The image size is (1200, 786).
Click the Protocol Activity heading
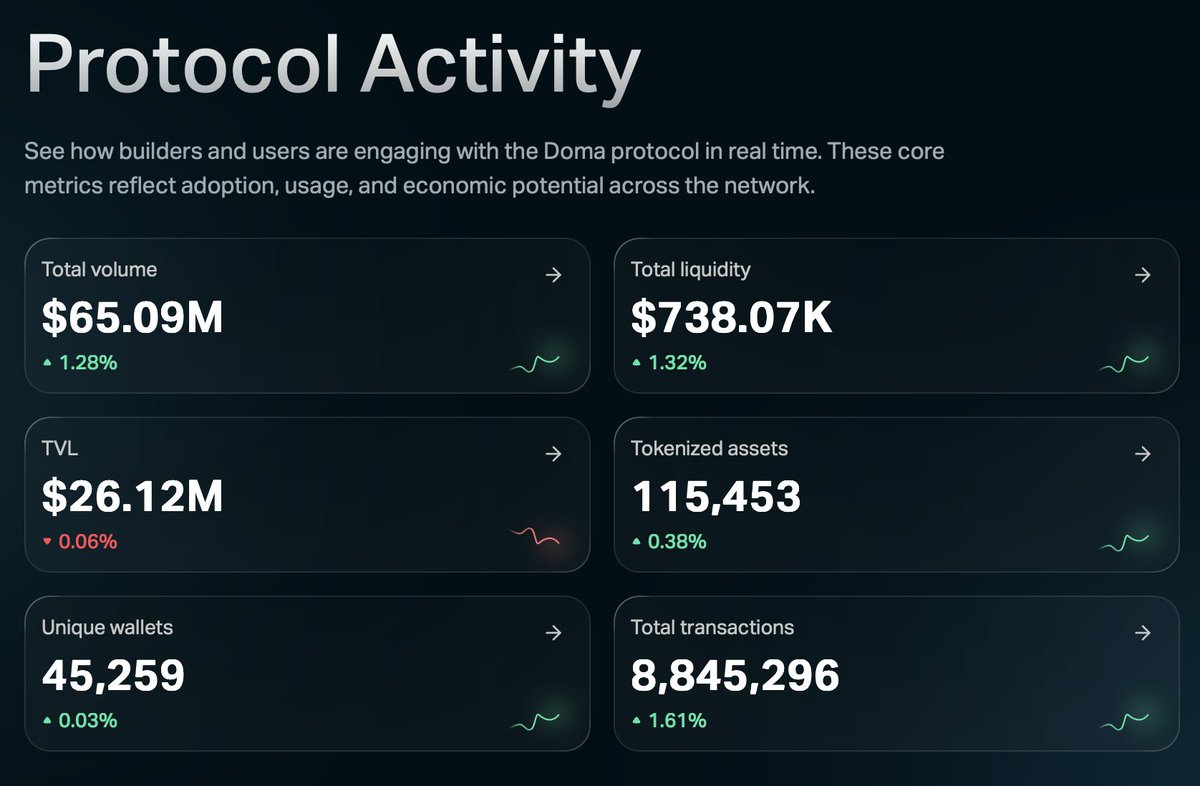click(332, 68)
